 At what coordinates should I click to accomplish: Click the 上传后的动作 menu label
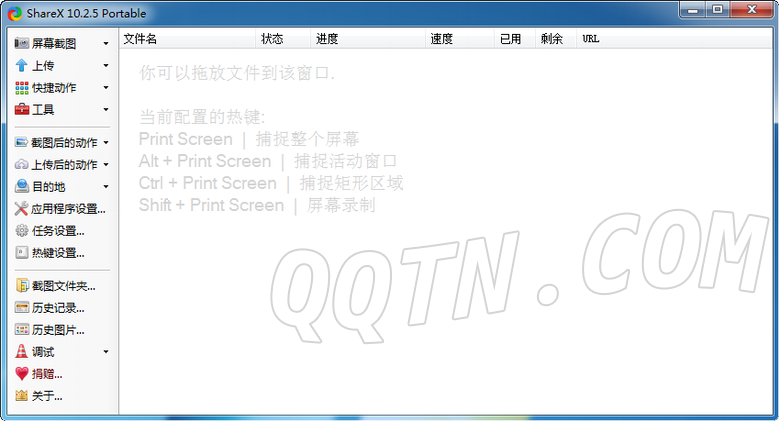(x=64, y=165)
